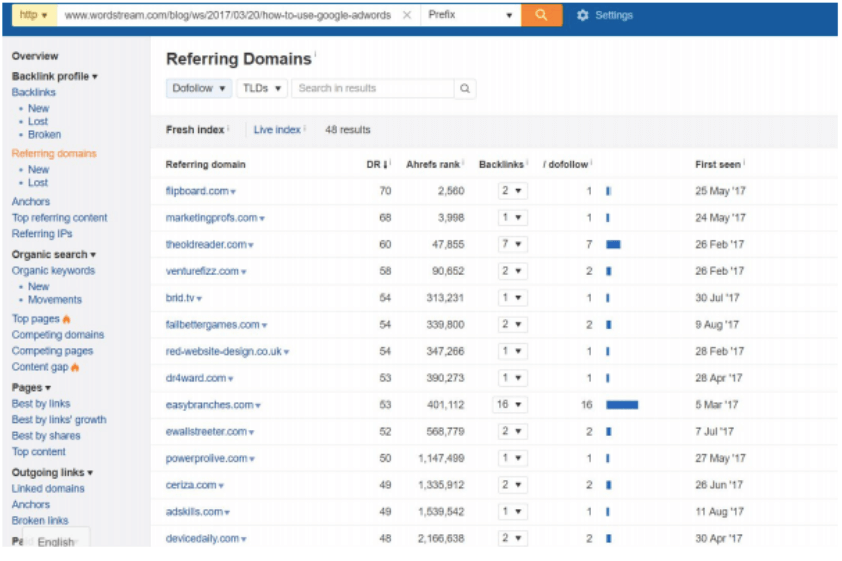This screenshot has width=842, height=561.
Task: Click the fire icon next to Top pages
Action: click(x=67, y=319)
